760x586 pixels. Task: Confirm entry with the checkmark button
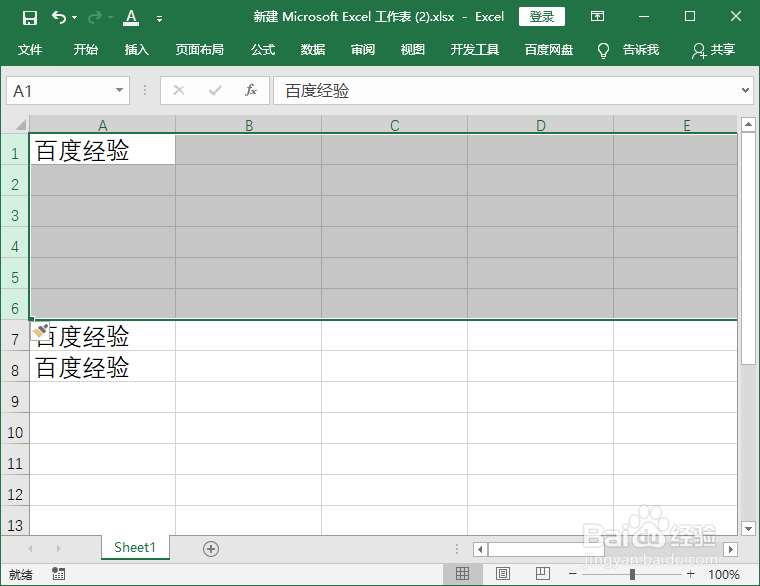click(x=215, y=90)
